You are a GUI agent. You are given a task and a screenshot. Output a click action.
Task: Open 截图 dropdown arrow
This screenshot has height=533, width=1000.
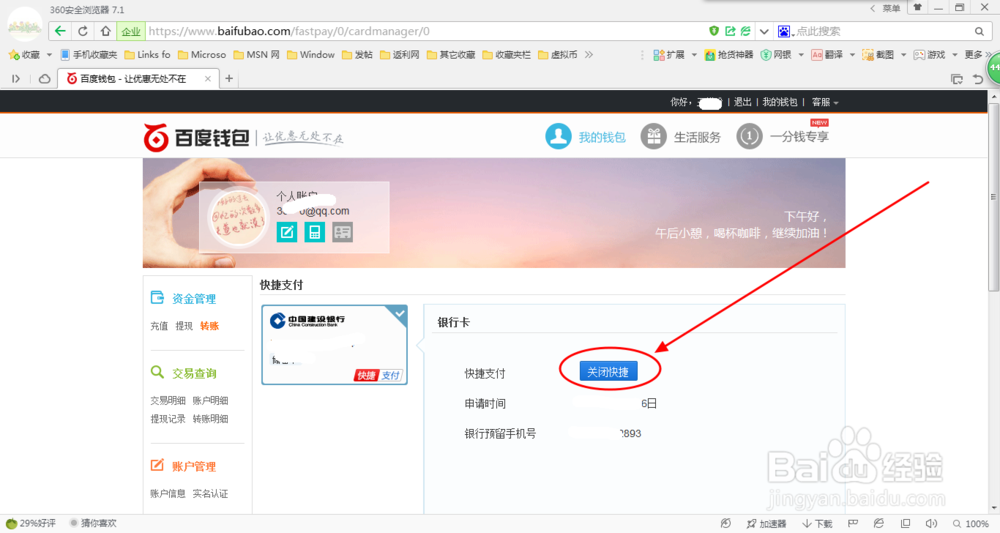point(903,55)
